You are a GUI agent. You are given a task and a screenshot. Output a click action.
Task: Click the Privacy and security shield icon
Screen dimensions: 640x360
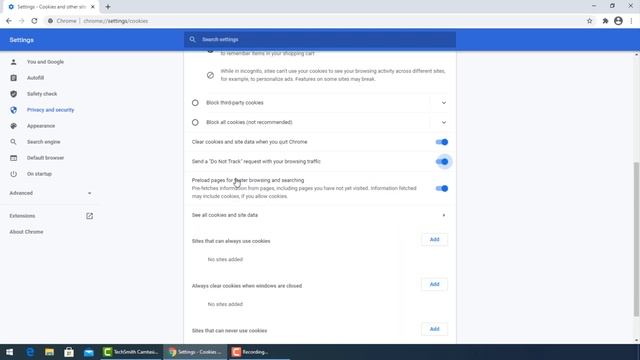[13, 110]
